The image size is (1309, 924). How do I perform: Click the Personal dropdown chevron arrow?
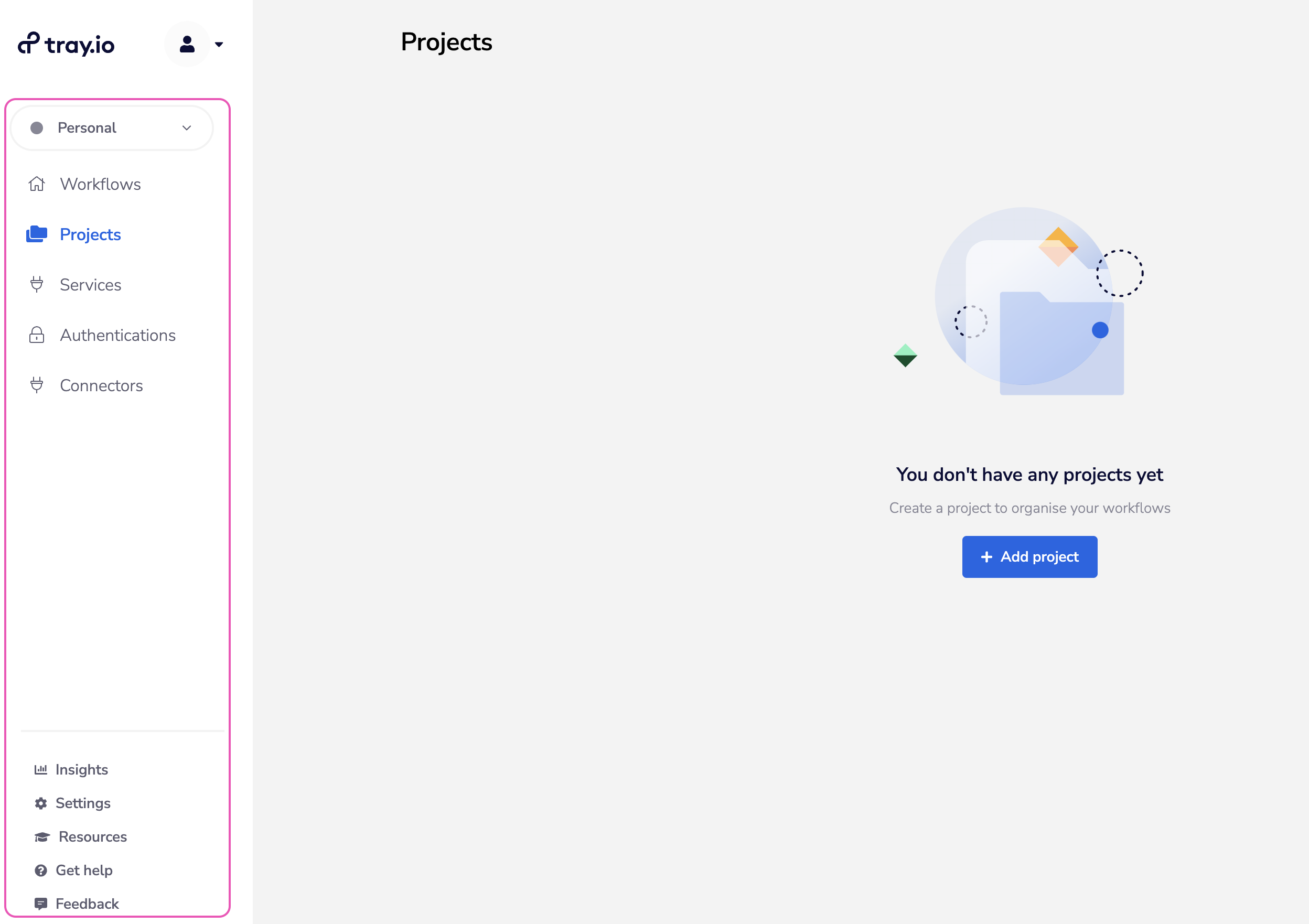tap(186, 127)
